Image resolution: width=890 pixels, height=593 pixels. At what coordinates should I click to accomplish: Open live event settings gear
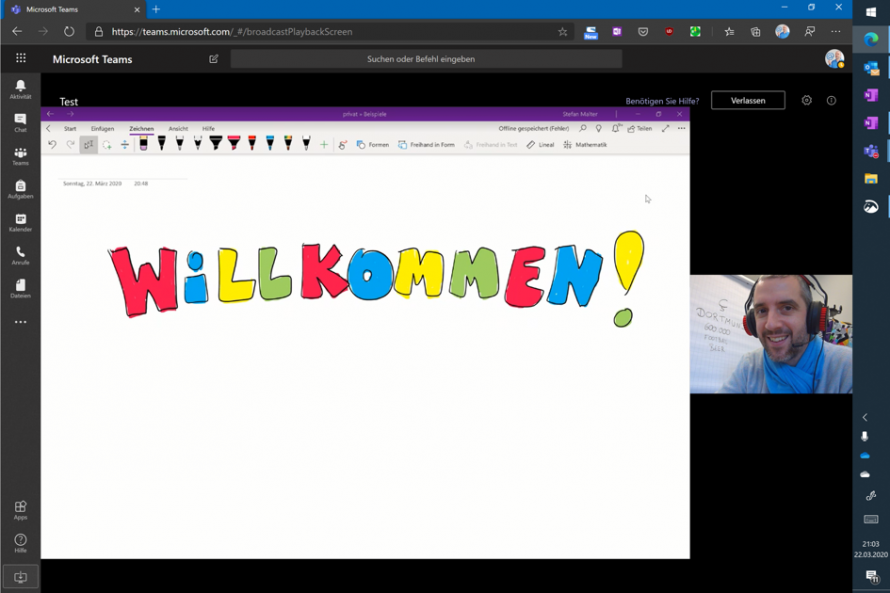click(x=807, y=100)
